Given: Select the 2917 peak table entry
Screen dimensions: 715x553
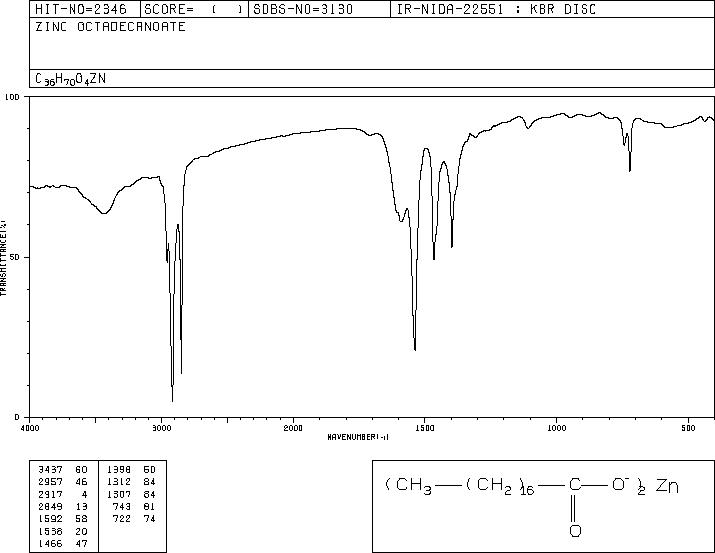Looking at the screenshot, I should click(x=51, y=494).
